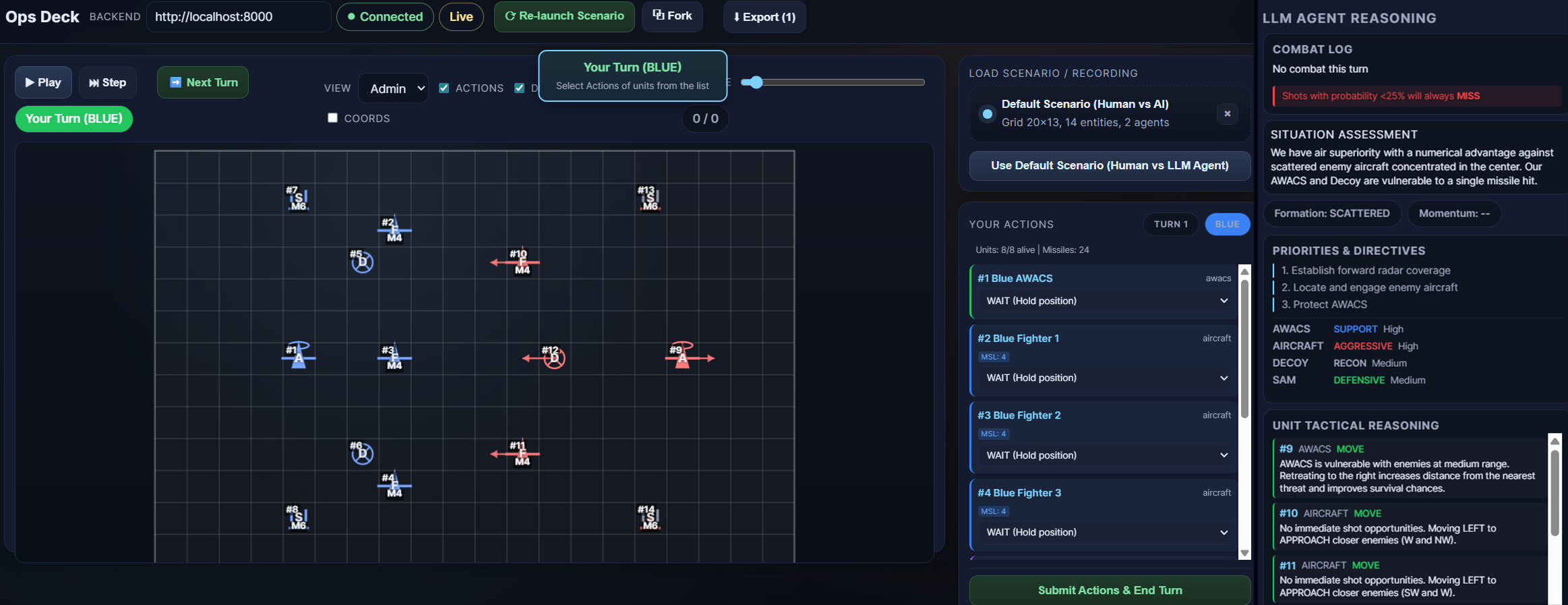This screenshot has height=605, width=1568.
Task: Click the TURN 1 pill
Action: (1171, 225)
